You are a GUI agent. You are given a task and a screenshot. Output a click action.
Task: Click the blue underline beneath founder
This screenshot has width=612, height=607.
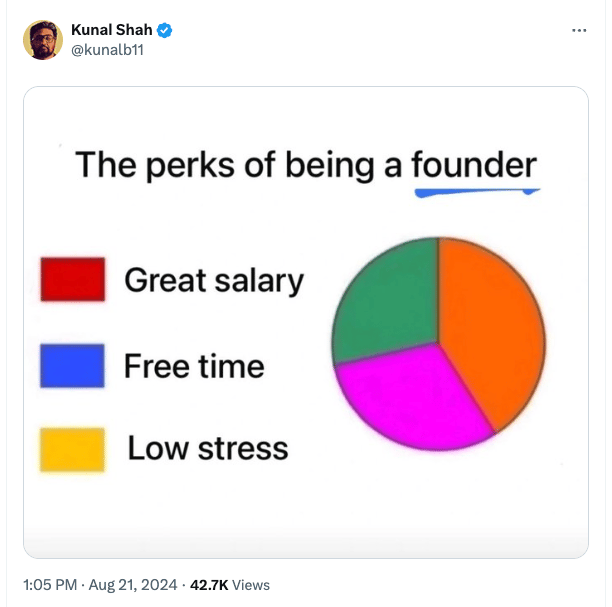click(477, 192)
